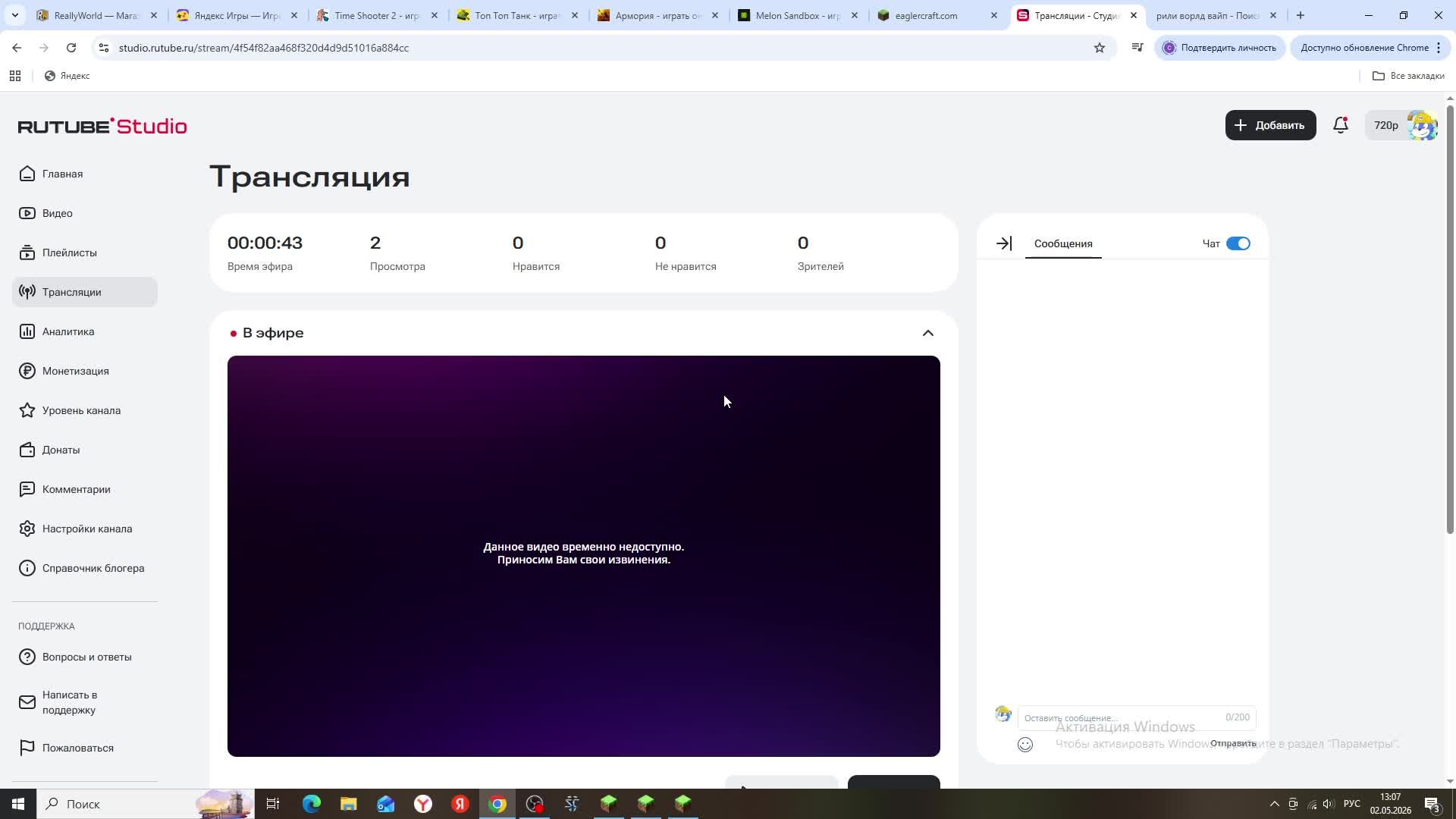1456x819 pixels.
Task: Click the gear icon for Настройки канала
Action: 27,529
